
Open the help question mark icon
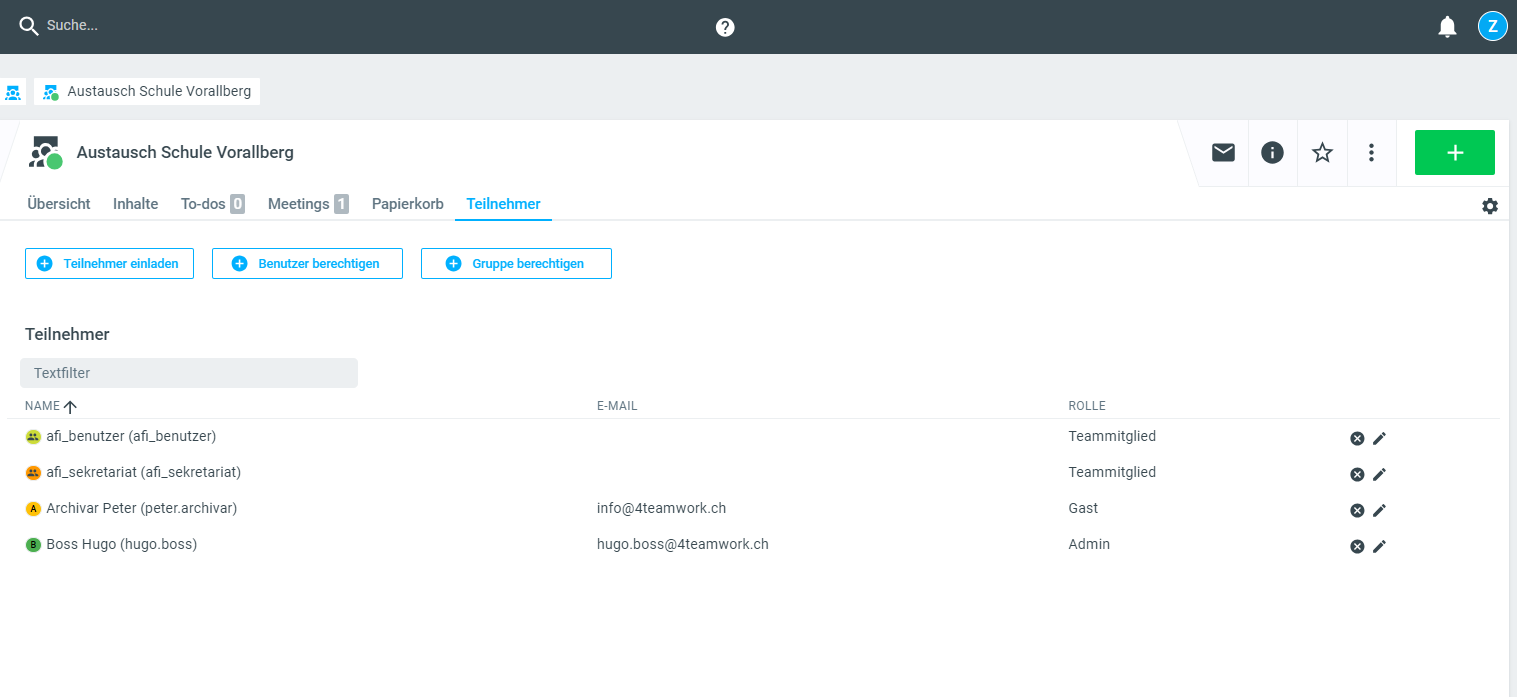725,27
